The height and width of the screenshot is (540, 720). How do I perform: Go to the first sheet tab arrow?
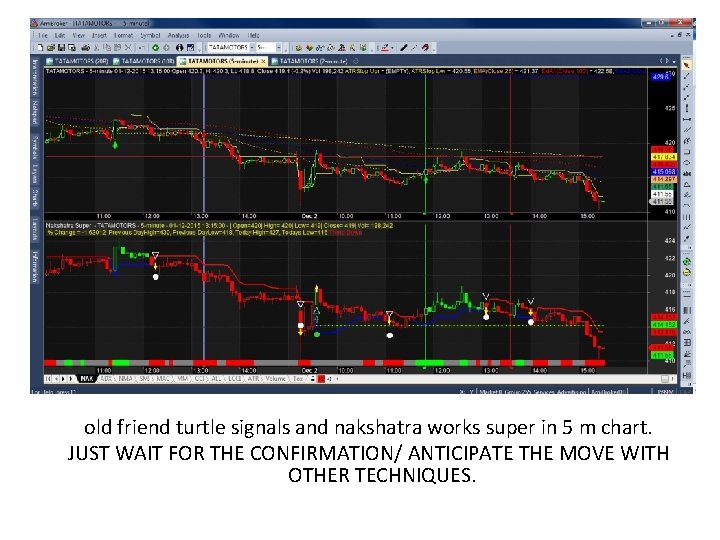[48, 379]
